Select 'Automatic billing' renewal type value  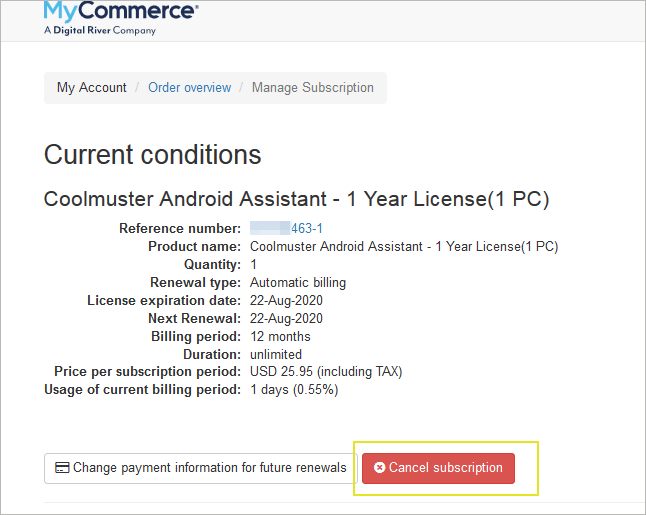coord(298,283)
